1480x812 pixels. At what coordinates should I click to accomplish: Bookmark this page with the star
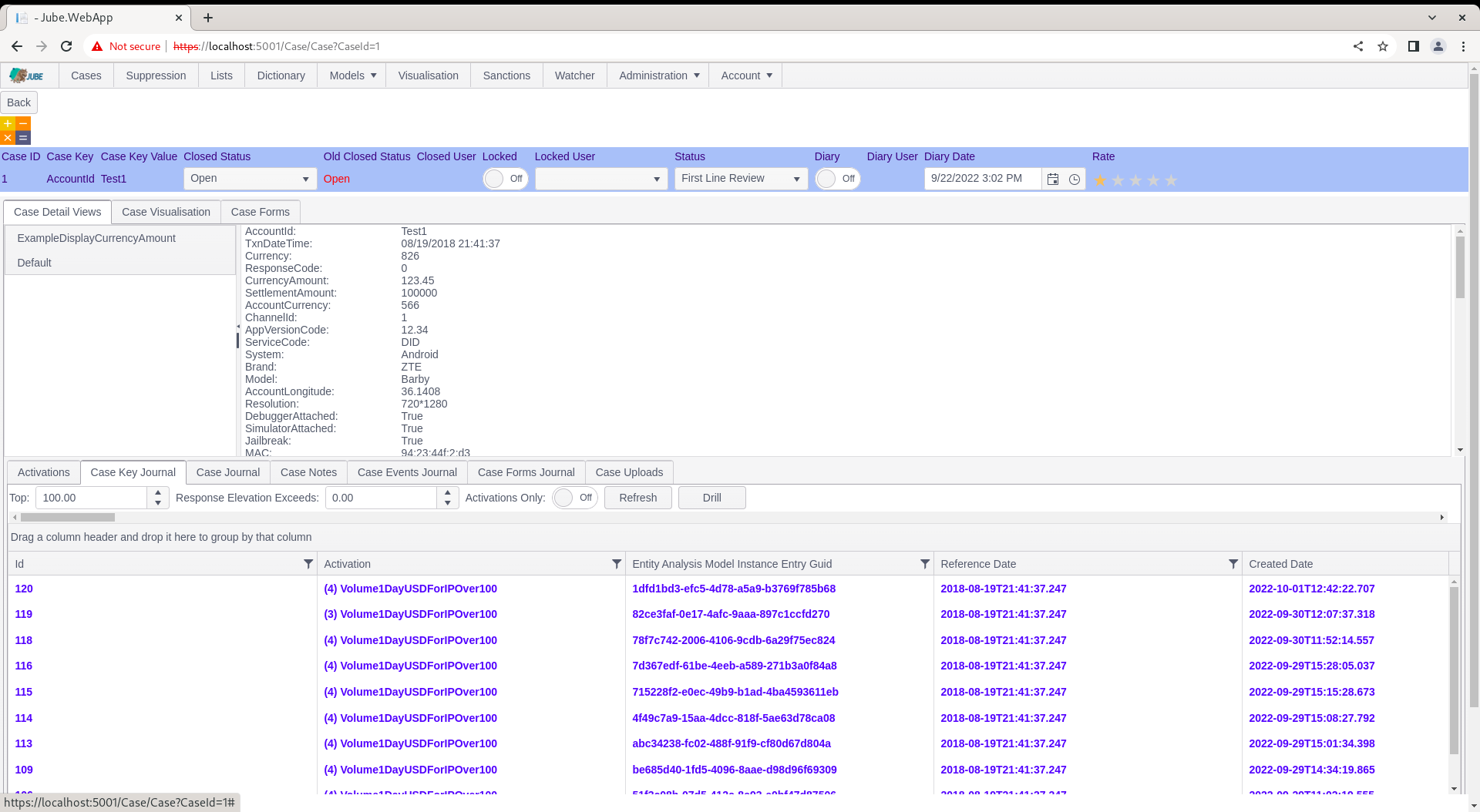tap(1383, 46)
